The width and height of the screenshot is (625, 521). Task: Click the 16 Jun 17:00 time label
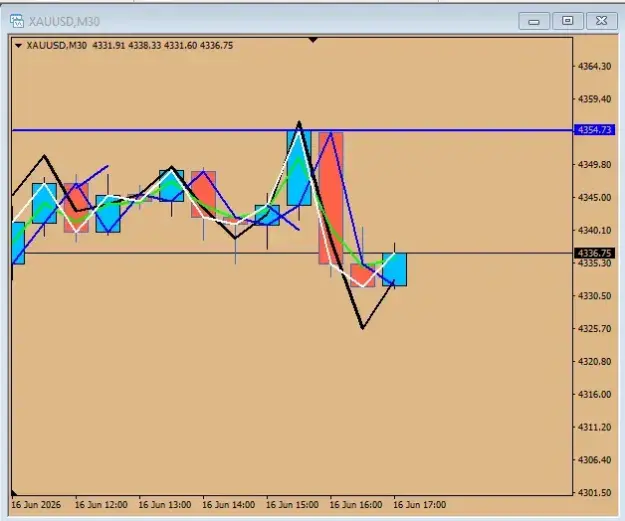tap(420, 505)
